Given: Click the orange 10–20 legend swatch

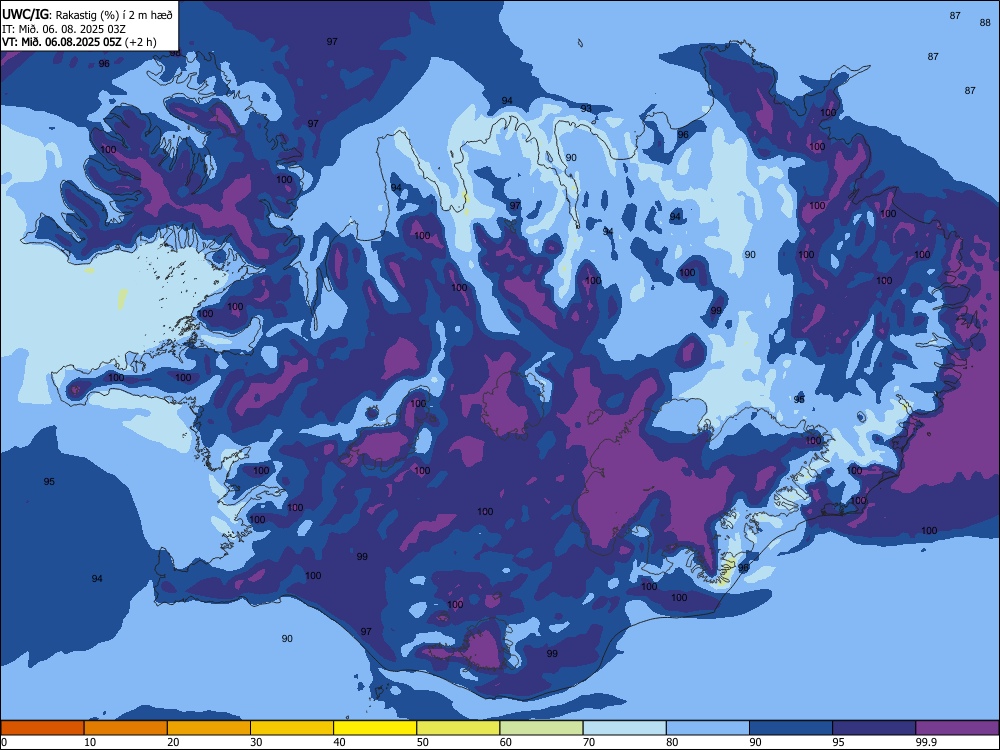Looking at the screenshot, I should tap(126, 728).
